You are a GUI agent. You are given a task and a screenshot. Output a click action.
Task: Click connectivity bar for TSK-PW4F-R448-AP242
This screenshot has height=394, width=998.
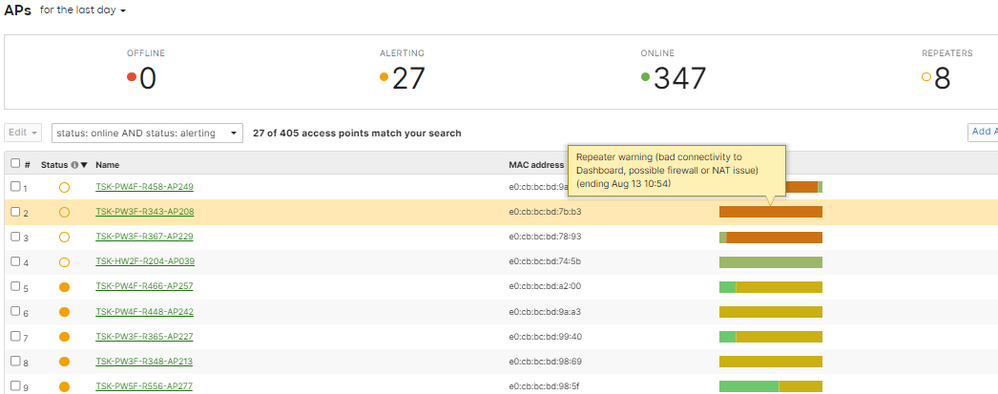coord(771,312)
